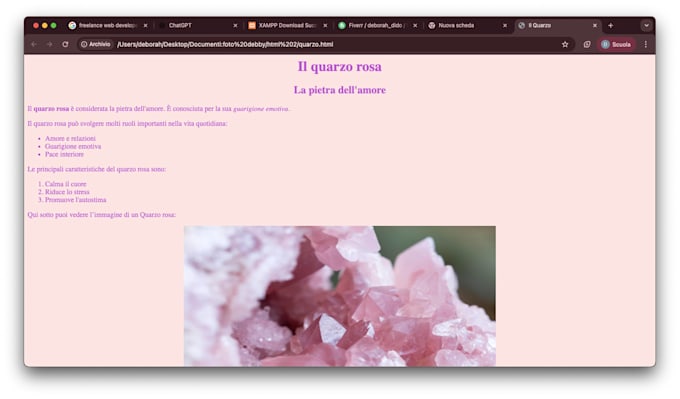680x399 pixels.
Task: Click the 'Promuove l'autostima' list item
Action: (75, 200)
